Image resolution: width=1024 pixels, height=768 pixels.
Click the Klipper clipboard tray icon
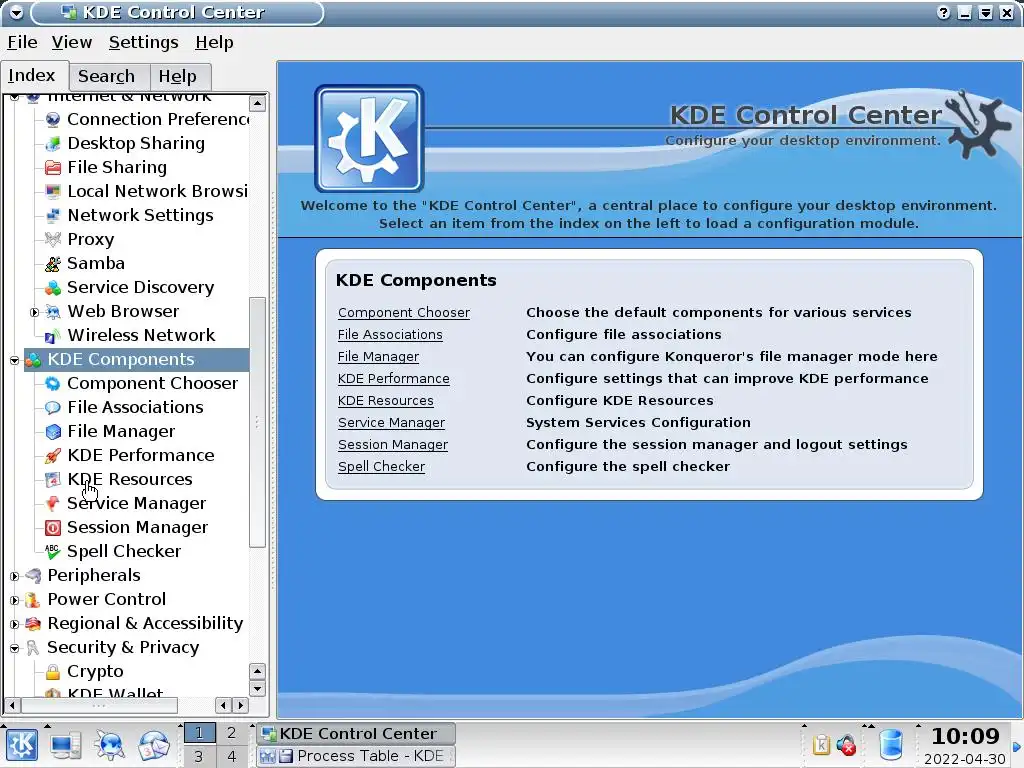822,744
